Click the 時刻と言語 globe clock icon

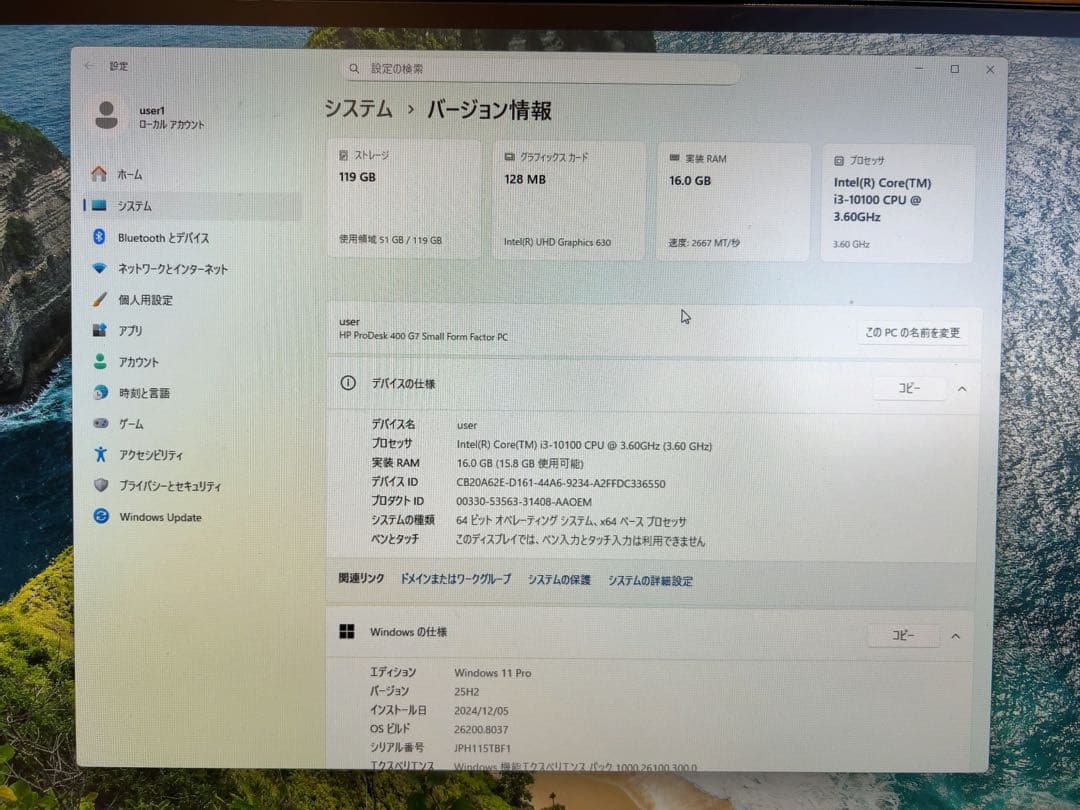click(x=101, y=392)
